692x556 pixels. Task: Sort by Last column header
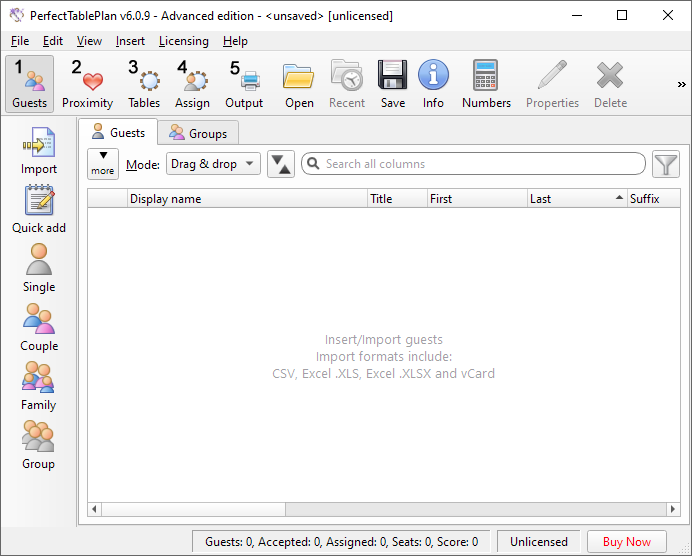tap(577, 199)
